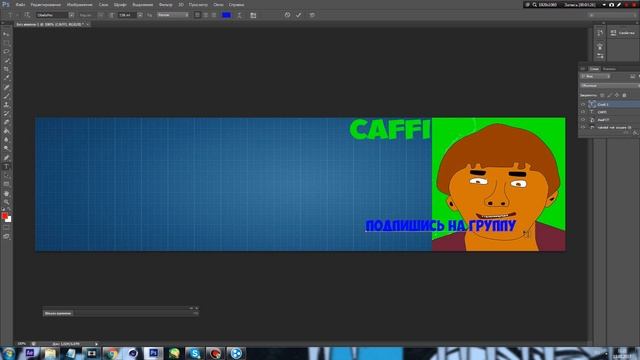Open the Окно menu
The height and width of the screenshot is (360, 640).
click(x=218, y=5)
